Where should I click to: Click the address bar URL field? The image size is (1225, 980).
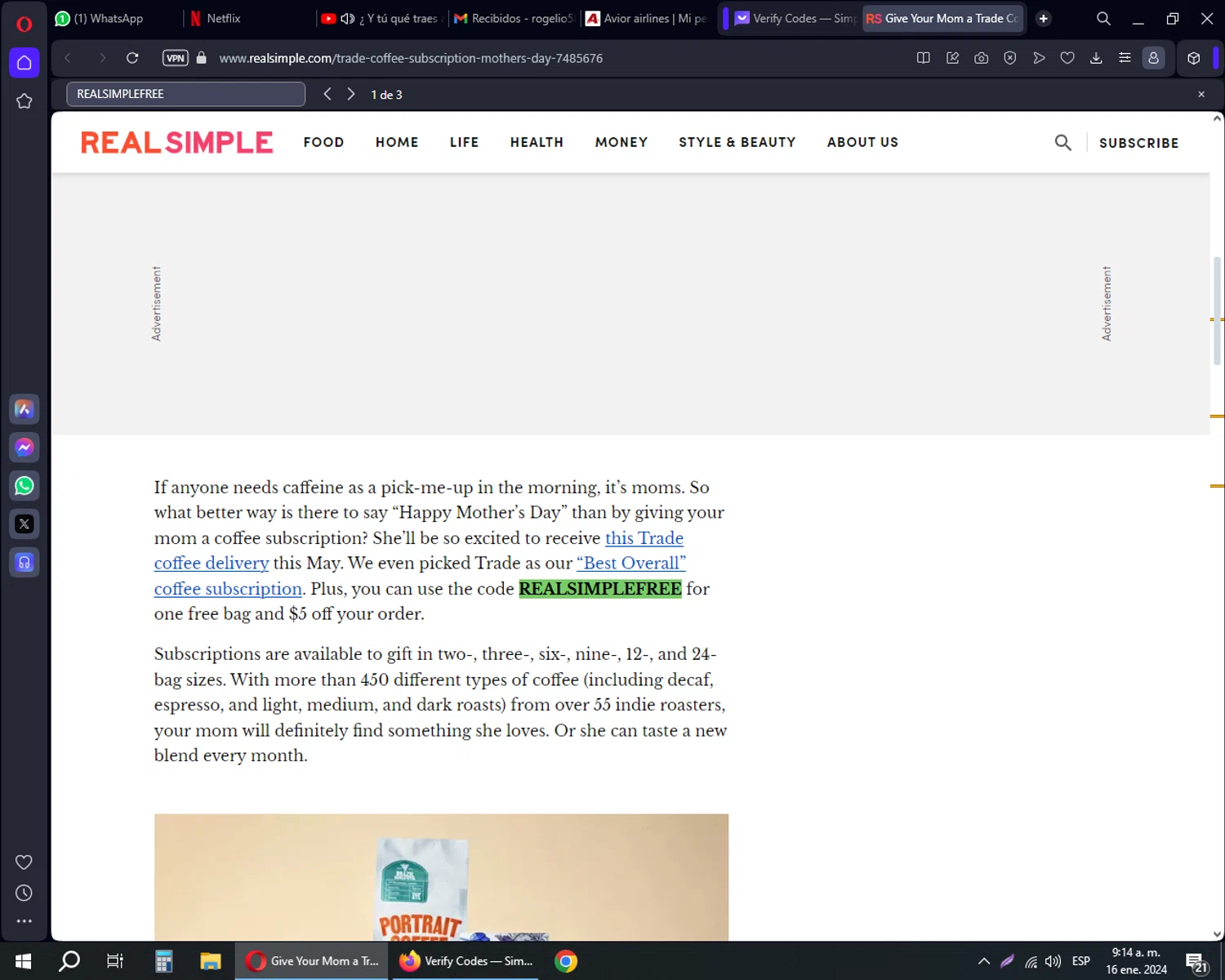411,58
